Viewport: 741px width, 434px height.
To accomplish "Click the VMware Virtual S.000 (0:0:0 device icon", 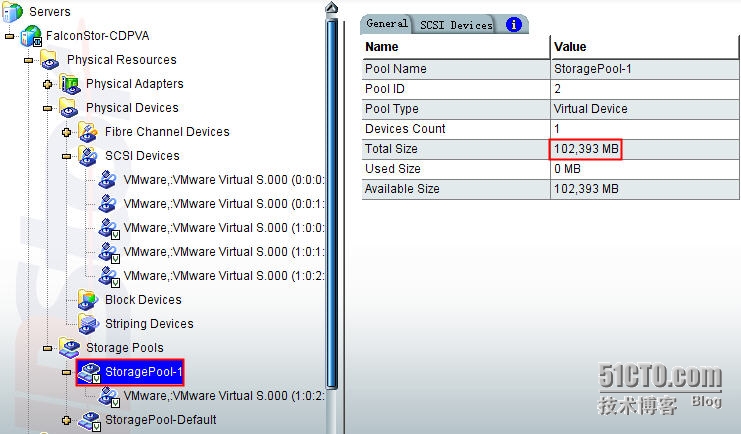I will point(108,180).
